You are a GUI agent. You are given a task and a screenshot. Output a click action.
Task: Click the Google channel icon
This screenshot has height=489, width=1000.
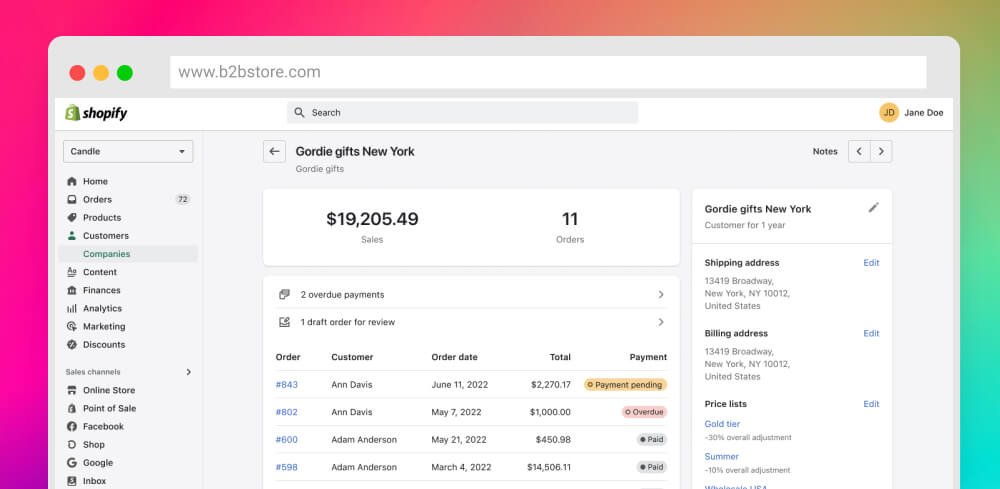[72, 463]
